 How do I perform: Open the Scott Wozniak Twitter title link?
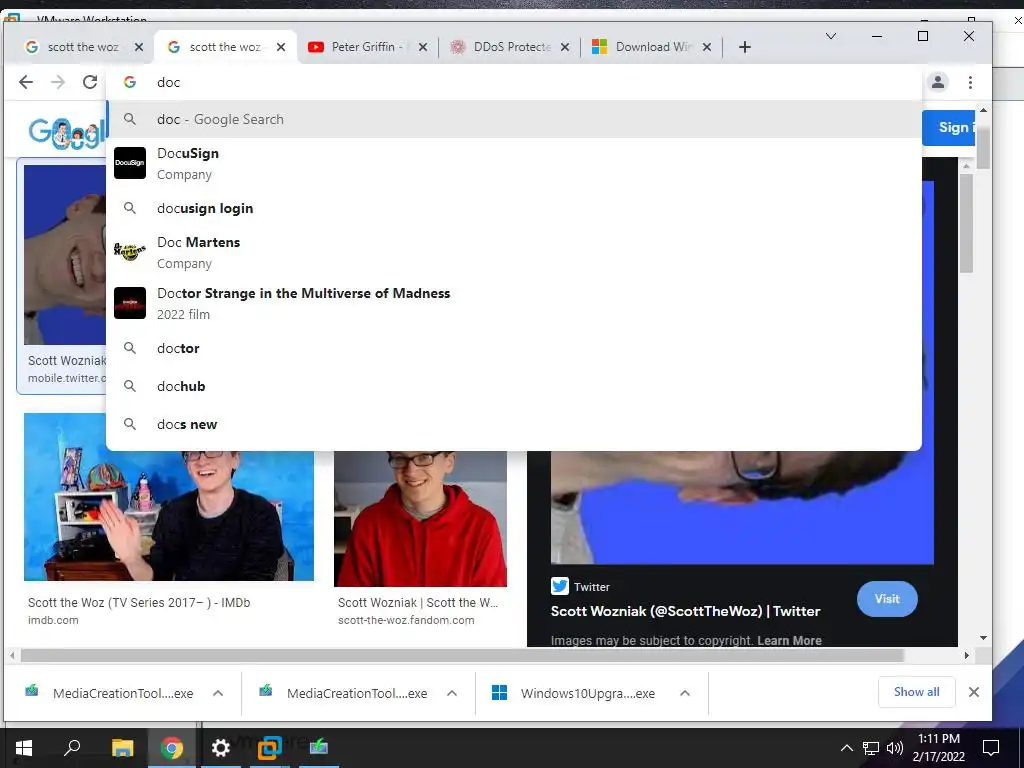pyautogui.click(x=685, y=611)
